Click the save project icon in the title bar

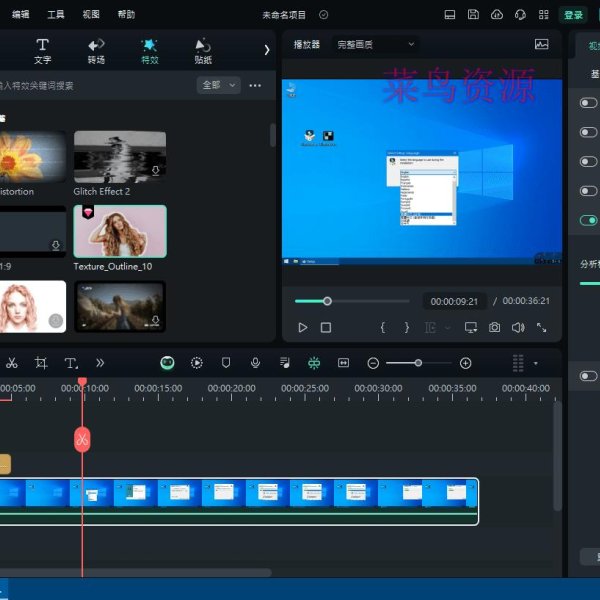(472, 15)
